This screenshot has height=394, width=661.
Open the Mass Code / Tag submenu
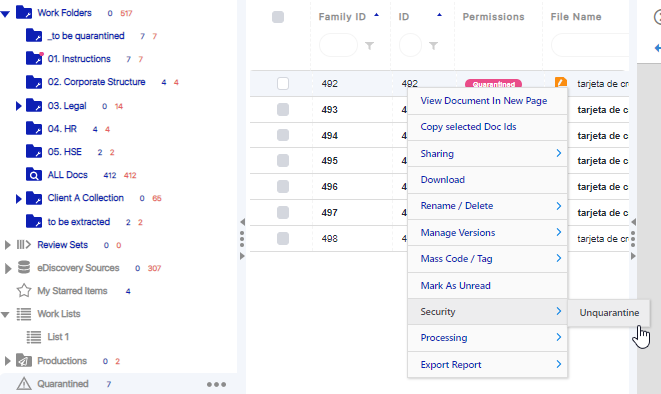(487, 259)
